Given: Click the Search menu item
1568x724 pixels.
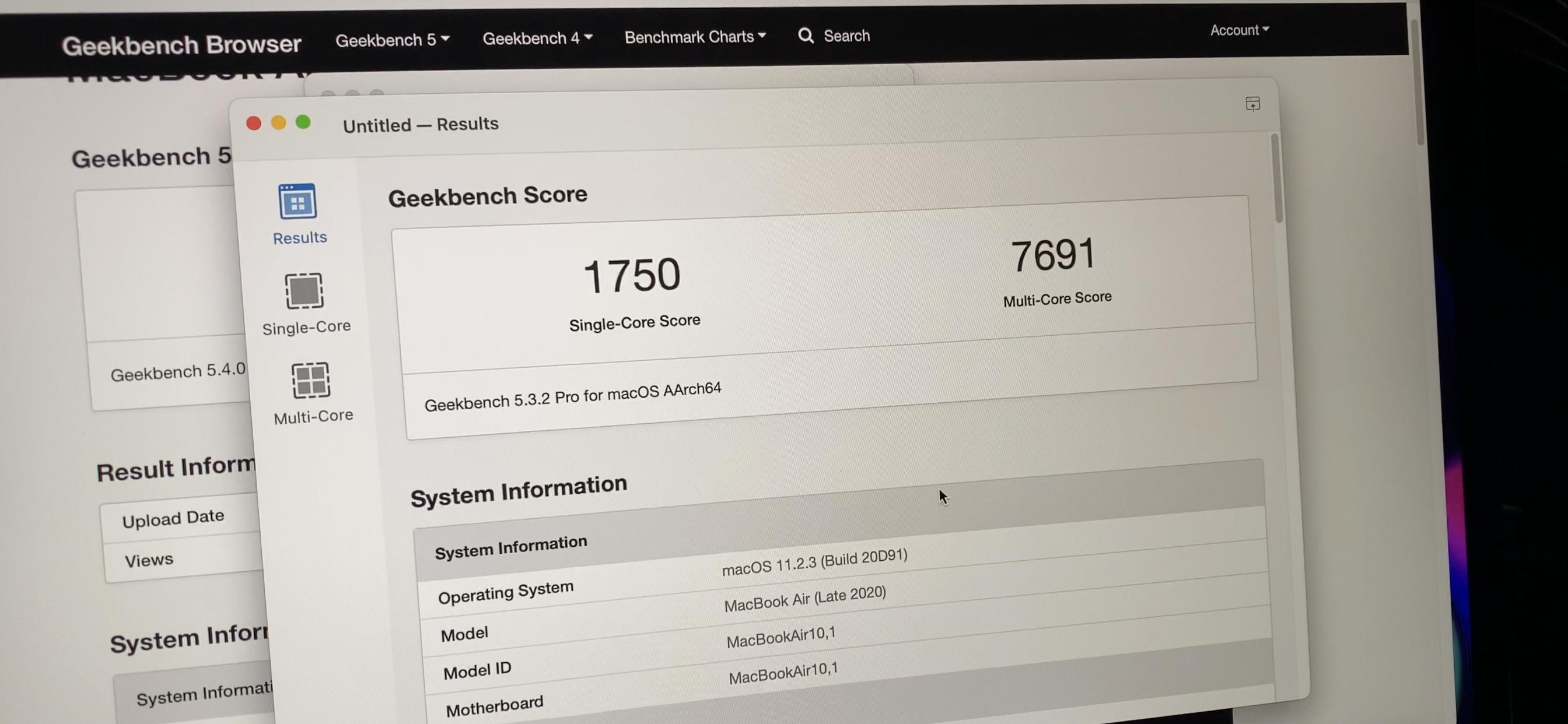Looking at the screenshot, I should click(846, 36).
